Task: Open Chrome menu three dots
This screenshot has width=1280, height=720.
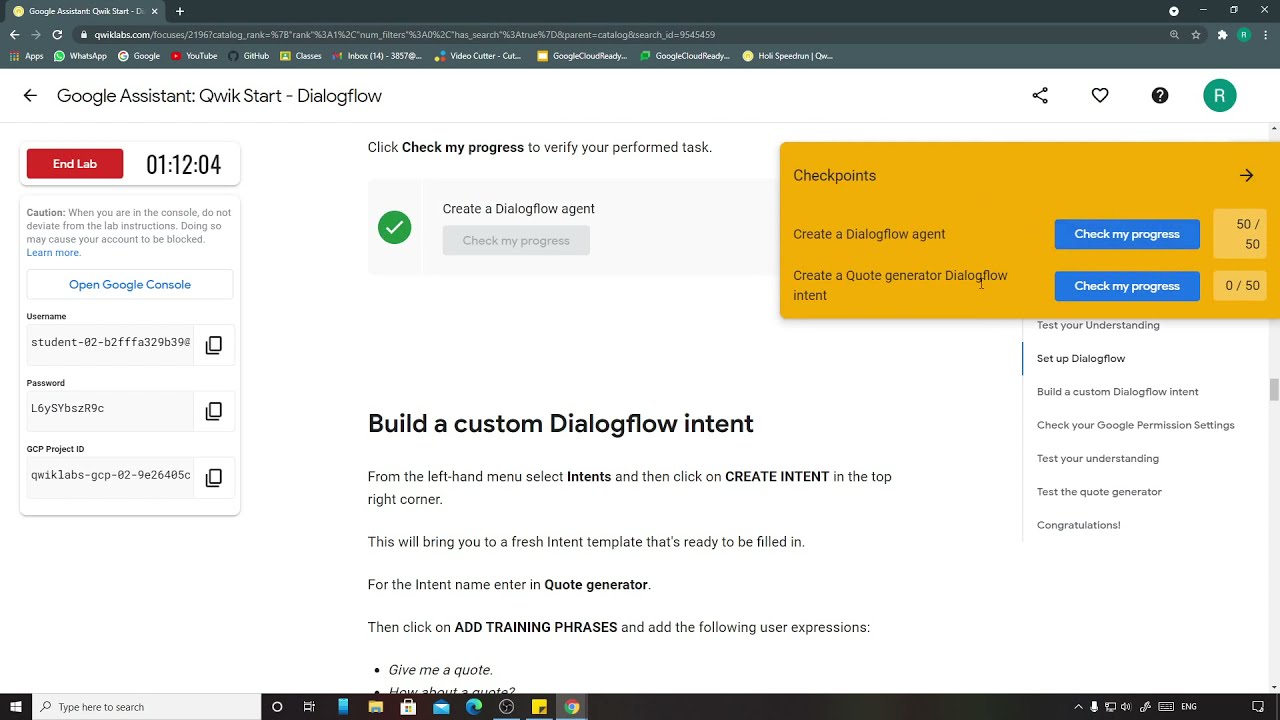Action: (x=1266, y=34)
